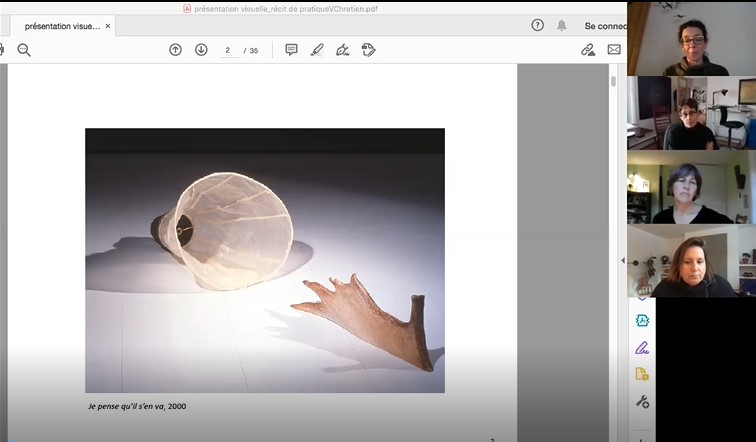Click the stamp tool icon
Viewport: 756px width, 442px height.
click(368, 50)
